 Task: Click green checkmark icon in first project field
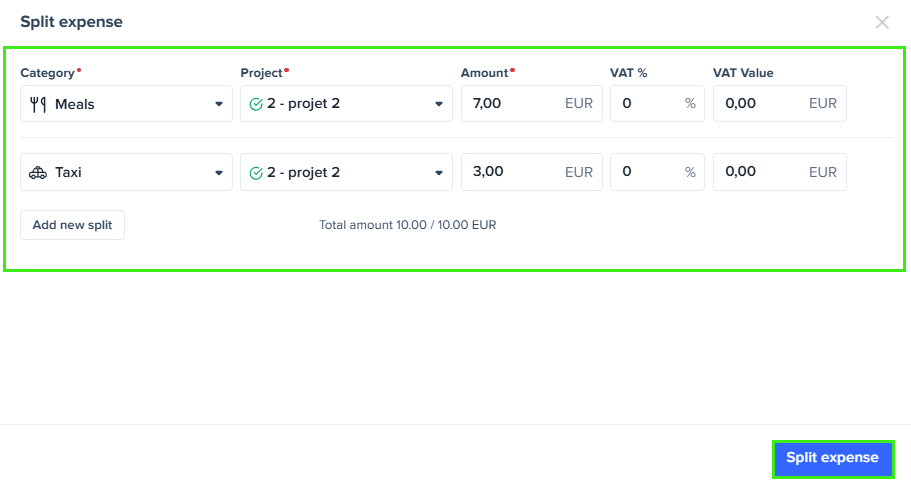[256, 105]
